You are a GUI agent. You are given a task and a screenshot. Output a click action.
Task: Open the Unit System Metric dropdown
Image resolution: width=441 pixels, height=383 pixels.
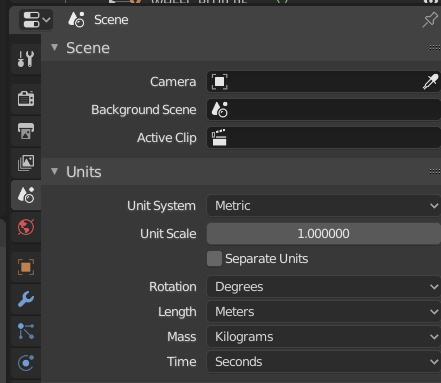coord(324,206)
